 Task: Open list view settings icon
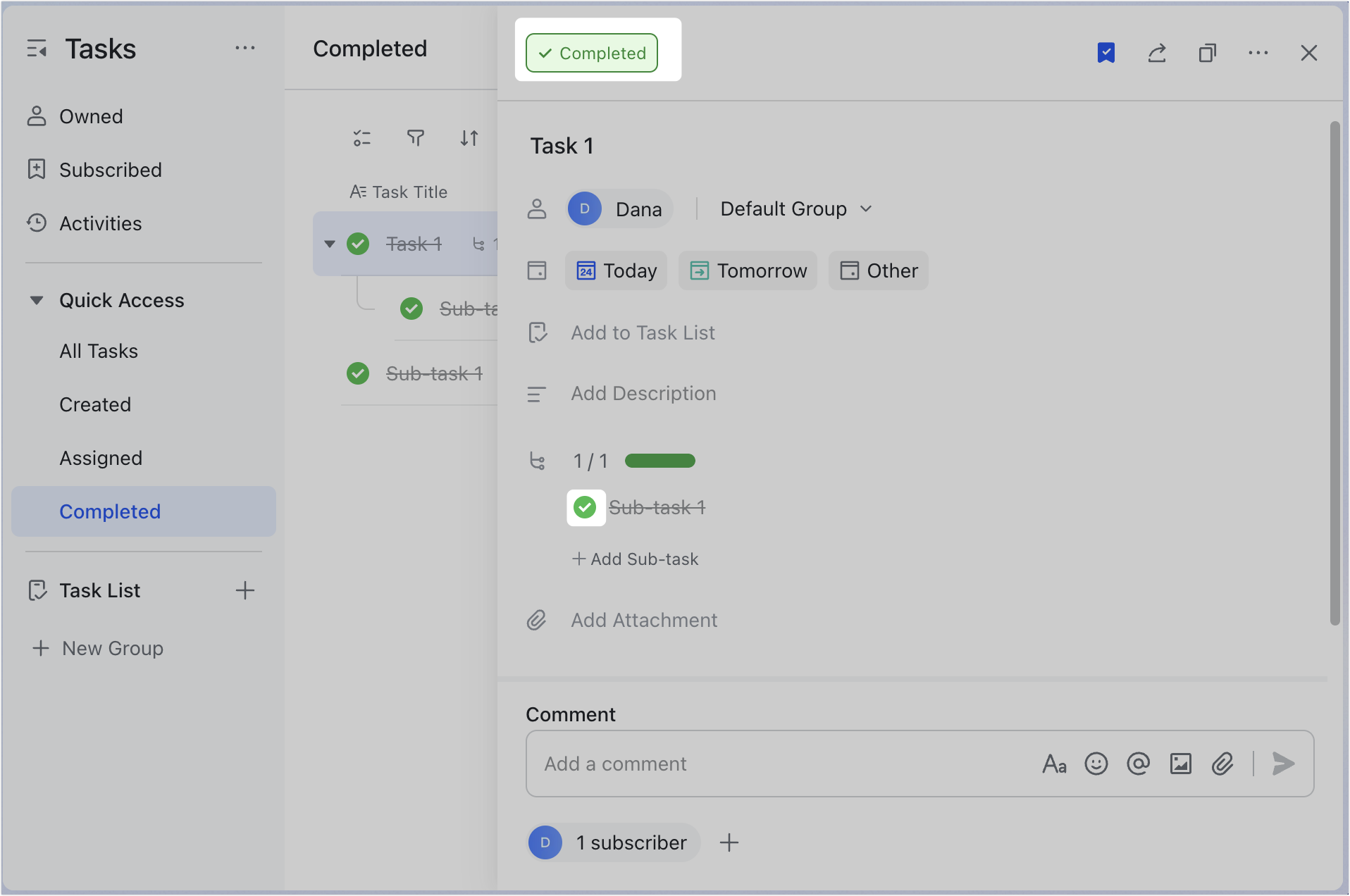click(x=362, y=138)
